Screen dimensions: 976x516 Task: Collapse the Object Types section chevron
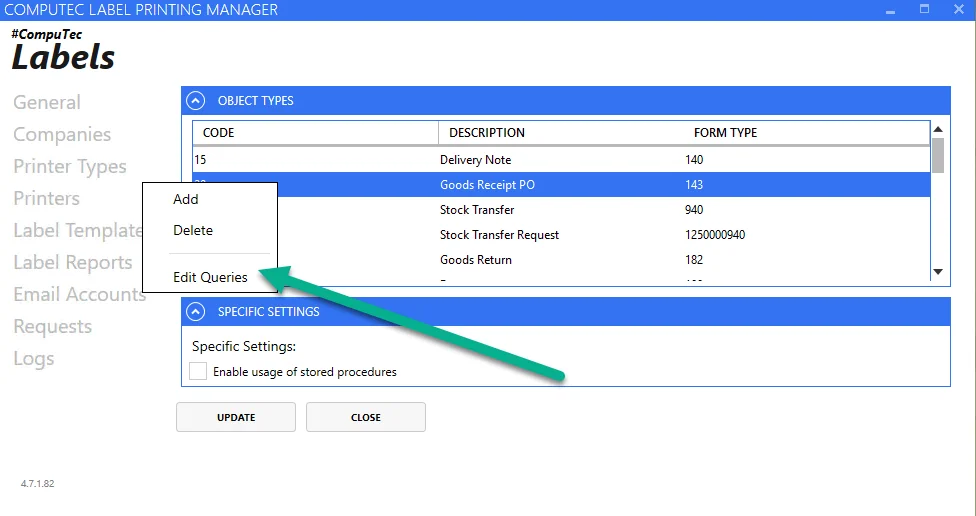click(196, 100)
